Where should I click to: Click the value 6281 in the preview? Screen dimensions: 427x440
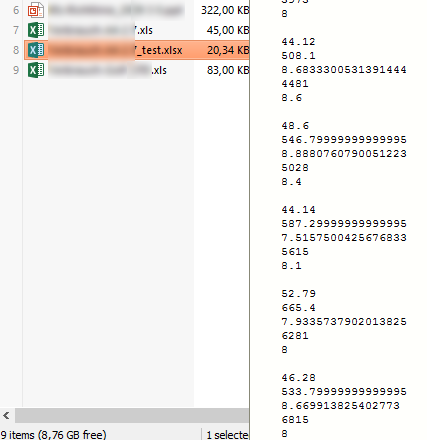pyautogui.click(x=295, y=336)
